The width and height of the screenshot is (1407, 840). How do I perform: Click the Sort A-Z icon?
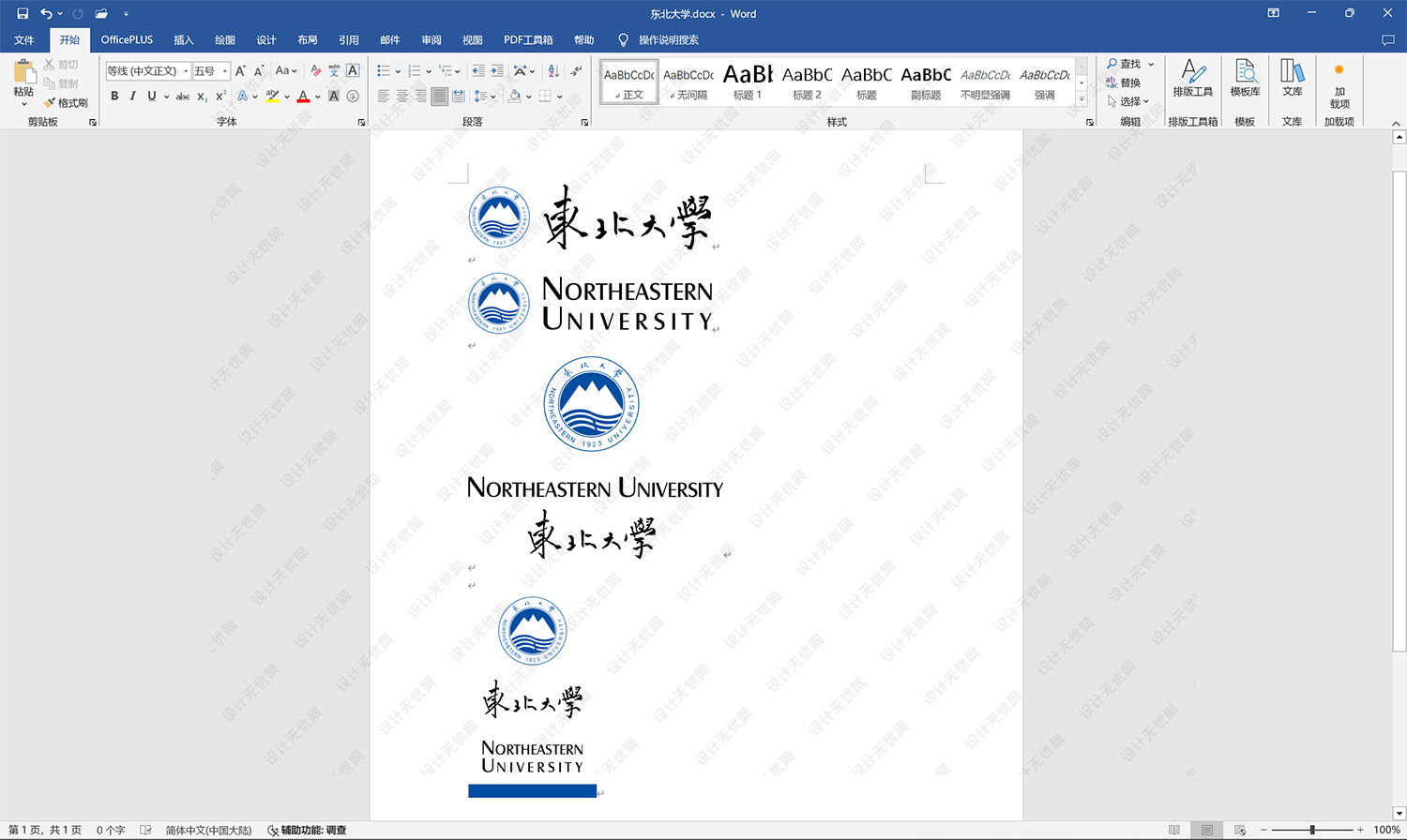point(553,70)
